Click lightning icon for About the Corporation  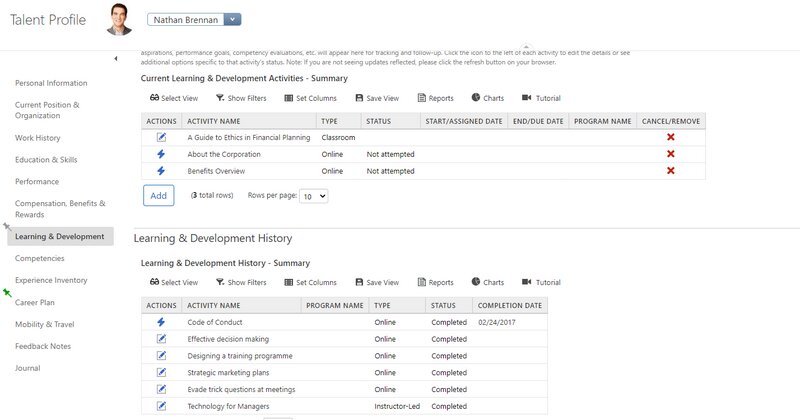pyautogui.click(x=161, y=154)
